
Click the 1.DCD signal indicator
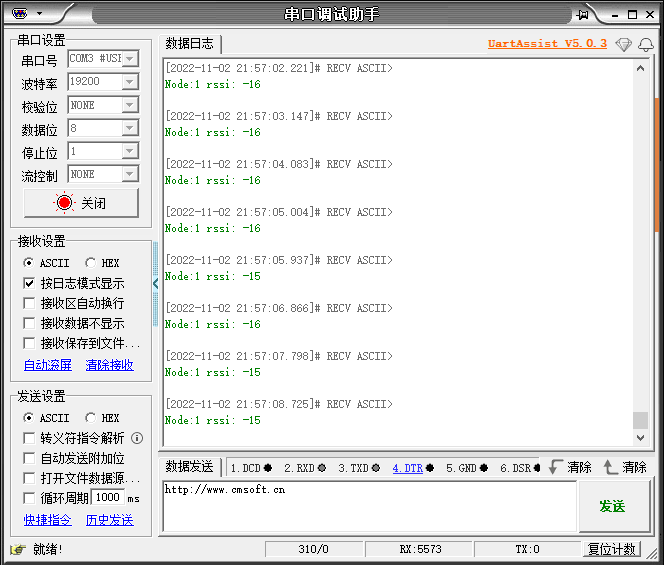point(251,468)
